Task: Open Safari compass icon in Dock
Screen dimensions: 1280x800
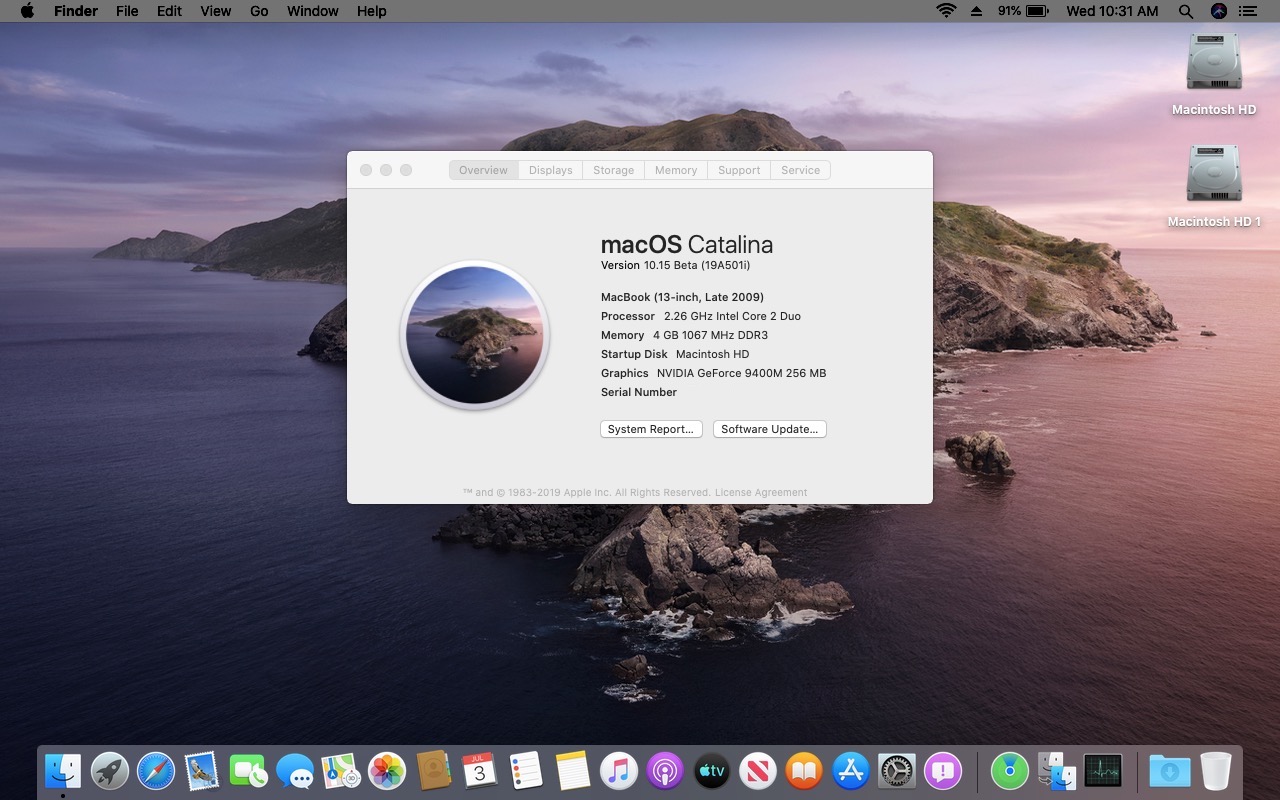Action: 156,771
